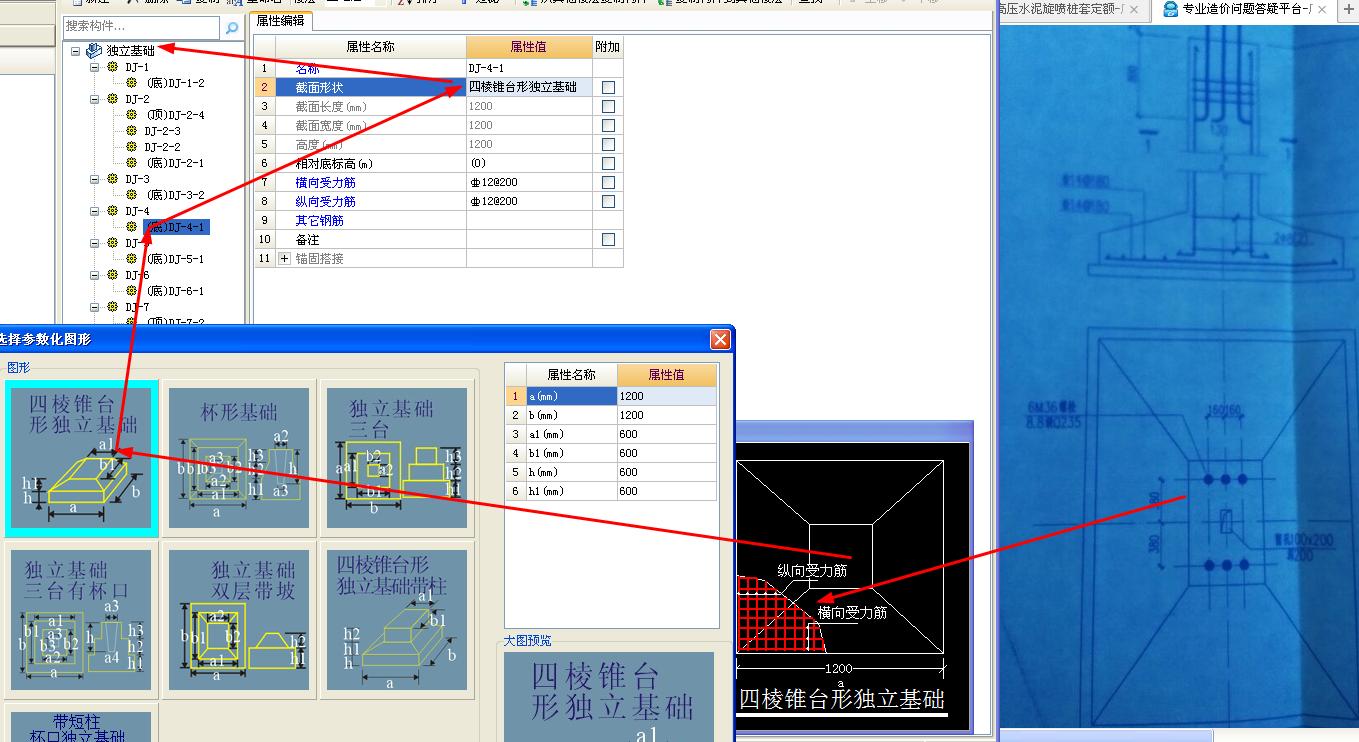Click the 其它钢筋 property link

click(x=319, y=220)
